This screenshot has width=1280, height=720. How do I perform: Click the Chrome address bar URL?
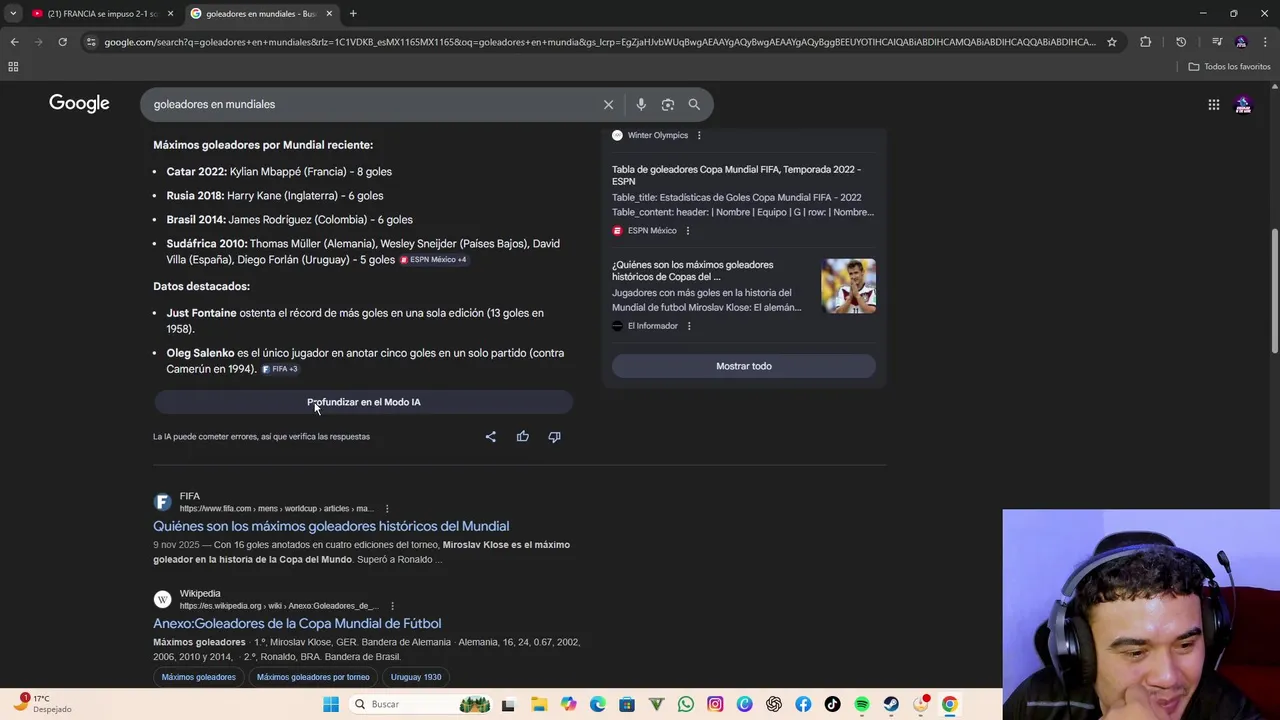point(600,42)
